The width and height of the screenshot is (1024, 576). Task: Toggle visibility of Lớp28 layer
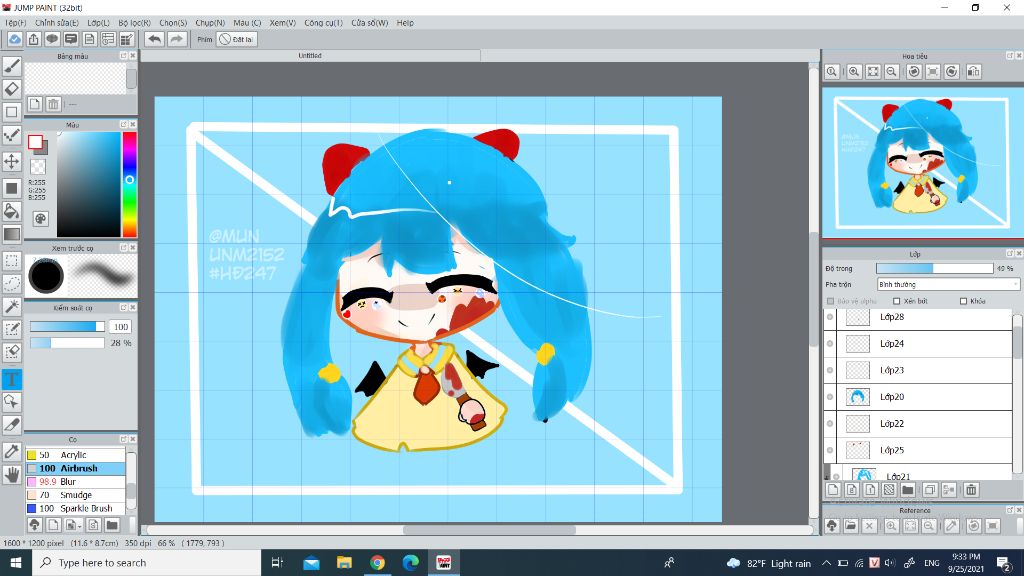pyautogui.click(x=830, y=317)
